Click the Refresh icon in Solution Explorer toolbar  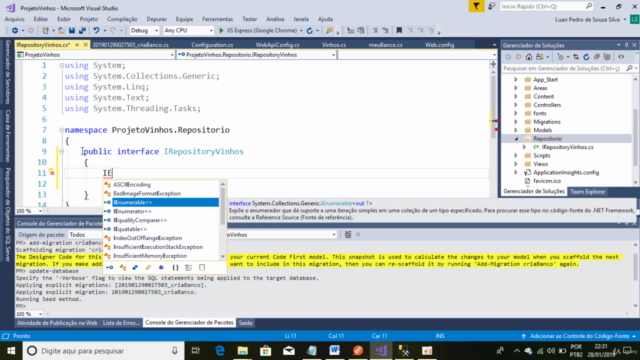pos(586,57)
